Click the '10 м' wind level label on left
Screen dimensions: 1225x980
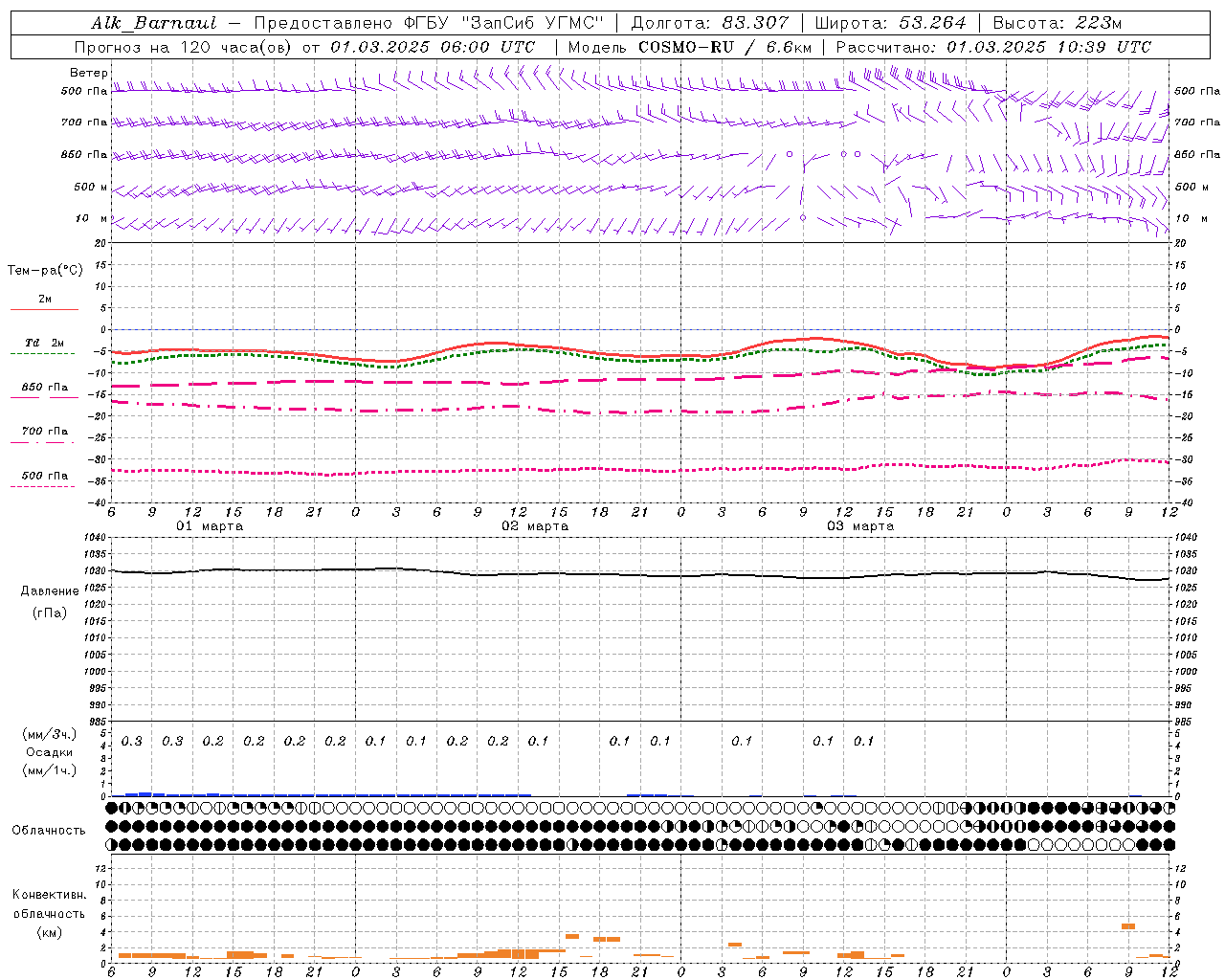(92, 218)
